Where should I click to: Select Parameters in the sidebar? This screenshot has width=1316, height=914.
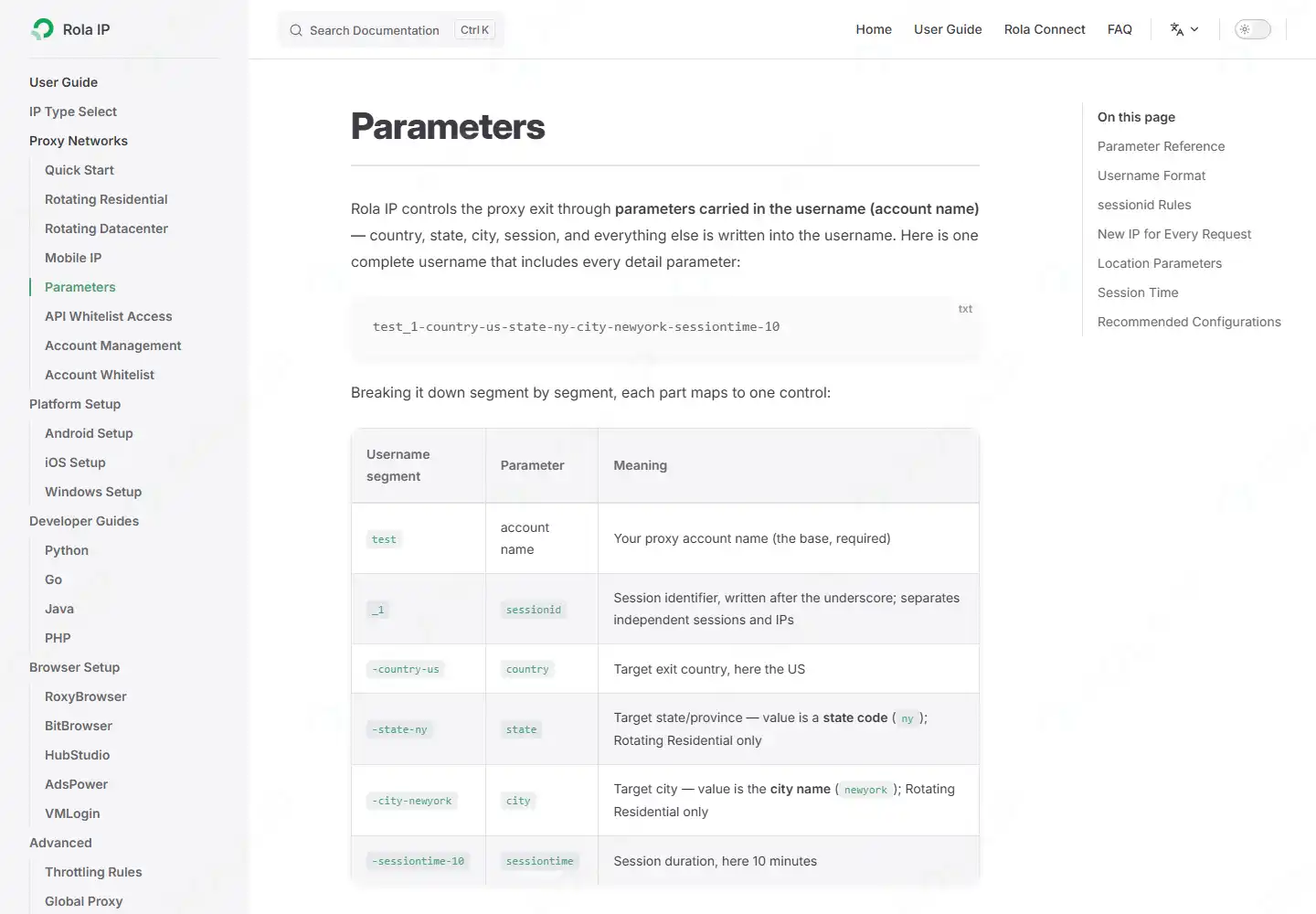(80, 287)
